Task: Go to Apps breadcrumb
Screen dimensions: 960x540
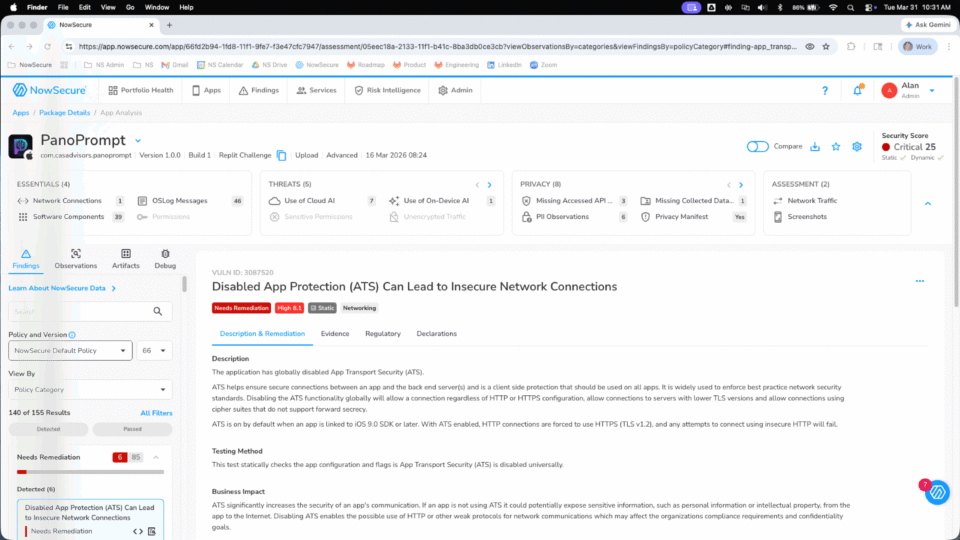Action: pyautogui.click(x=21, y=113)
